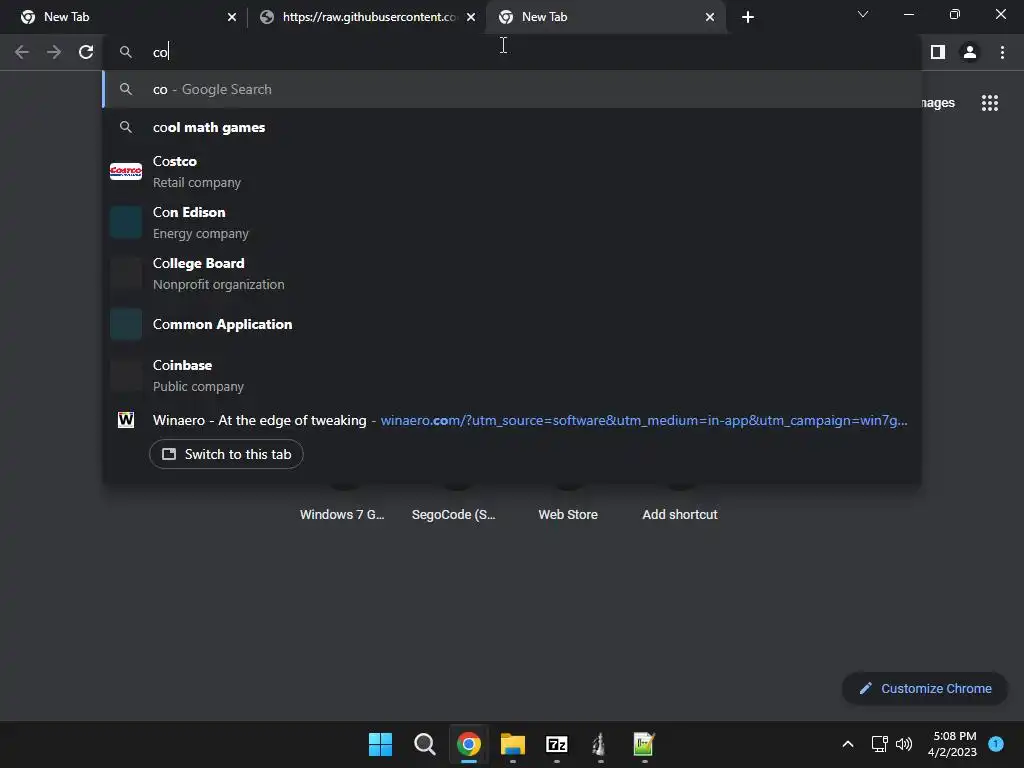
Task: Open the Winaero suggestion link
Action: coord(512,420)
